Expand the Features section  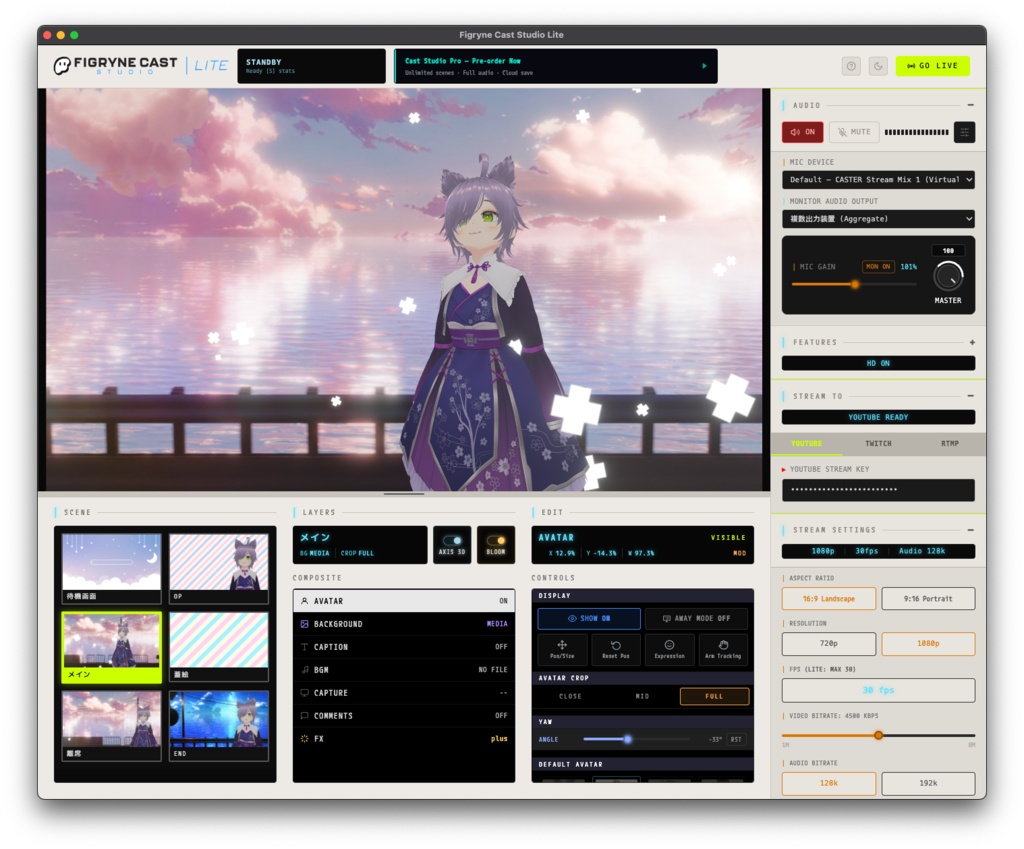972,342
